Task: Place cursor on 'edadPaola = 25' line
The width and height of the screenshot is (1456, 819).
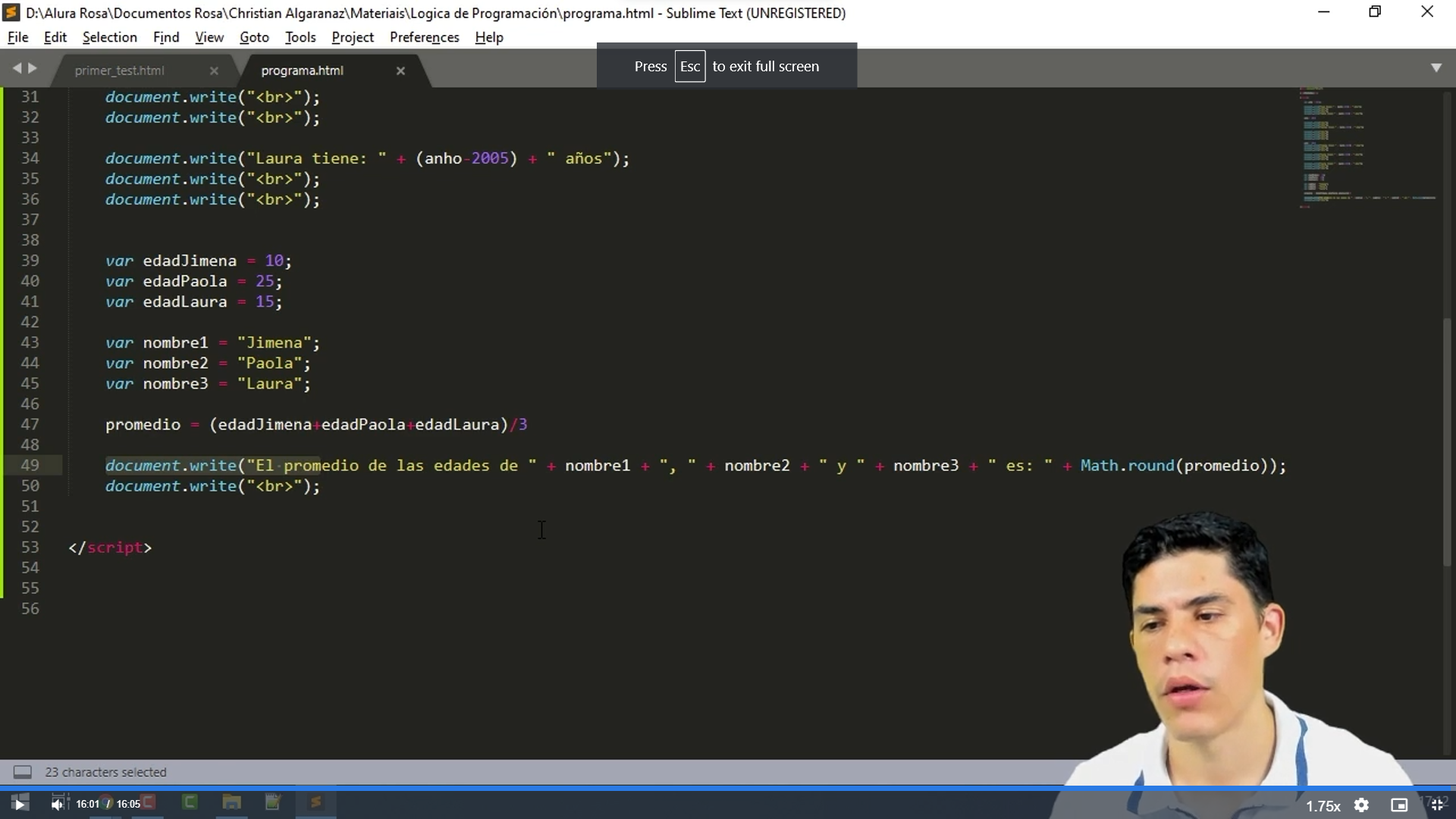Action: (193, 281)
